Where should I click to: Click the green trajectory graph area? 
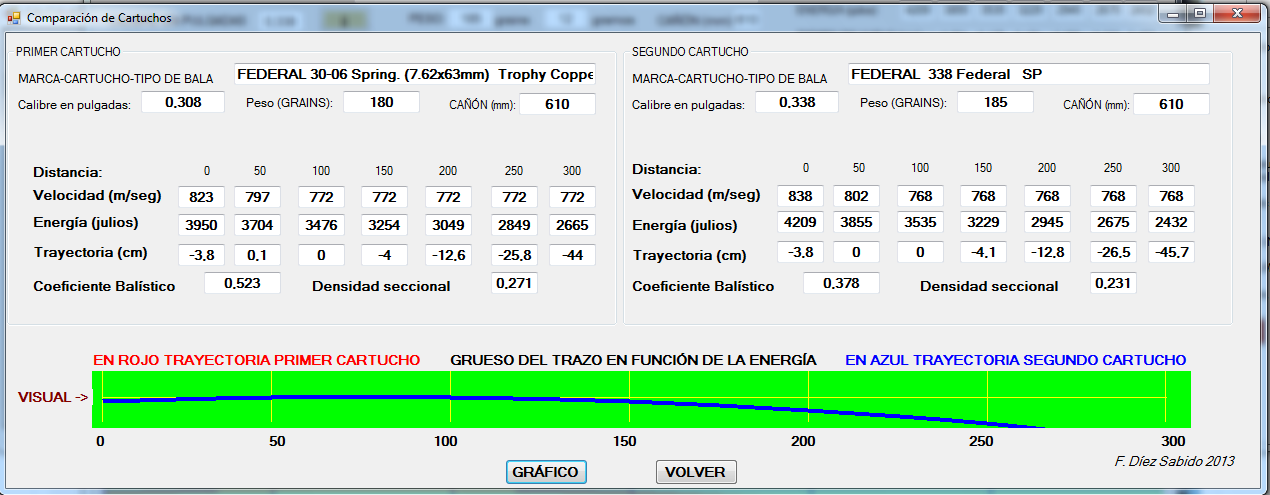[x=640, y=385]
